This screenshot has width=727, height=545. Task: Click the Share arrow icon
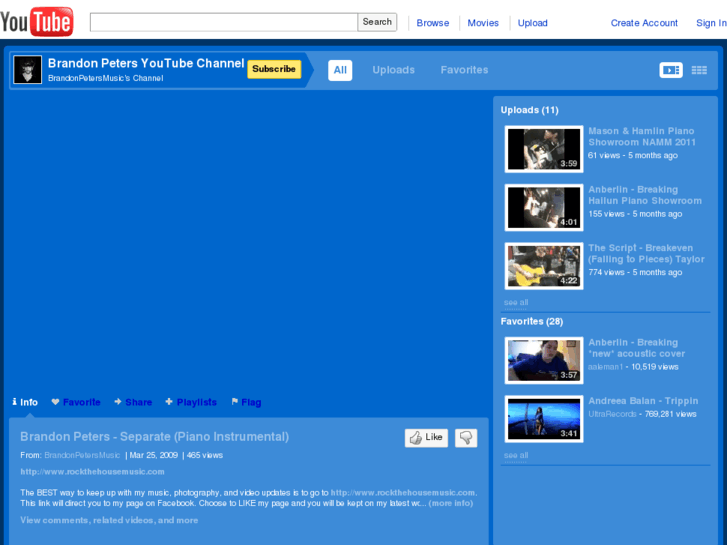tap(118, 402)
